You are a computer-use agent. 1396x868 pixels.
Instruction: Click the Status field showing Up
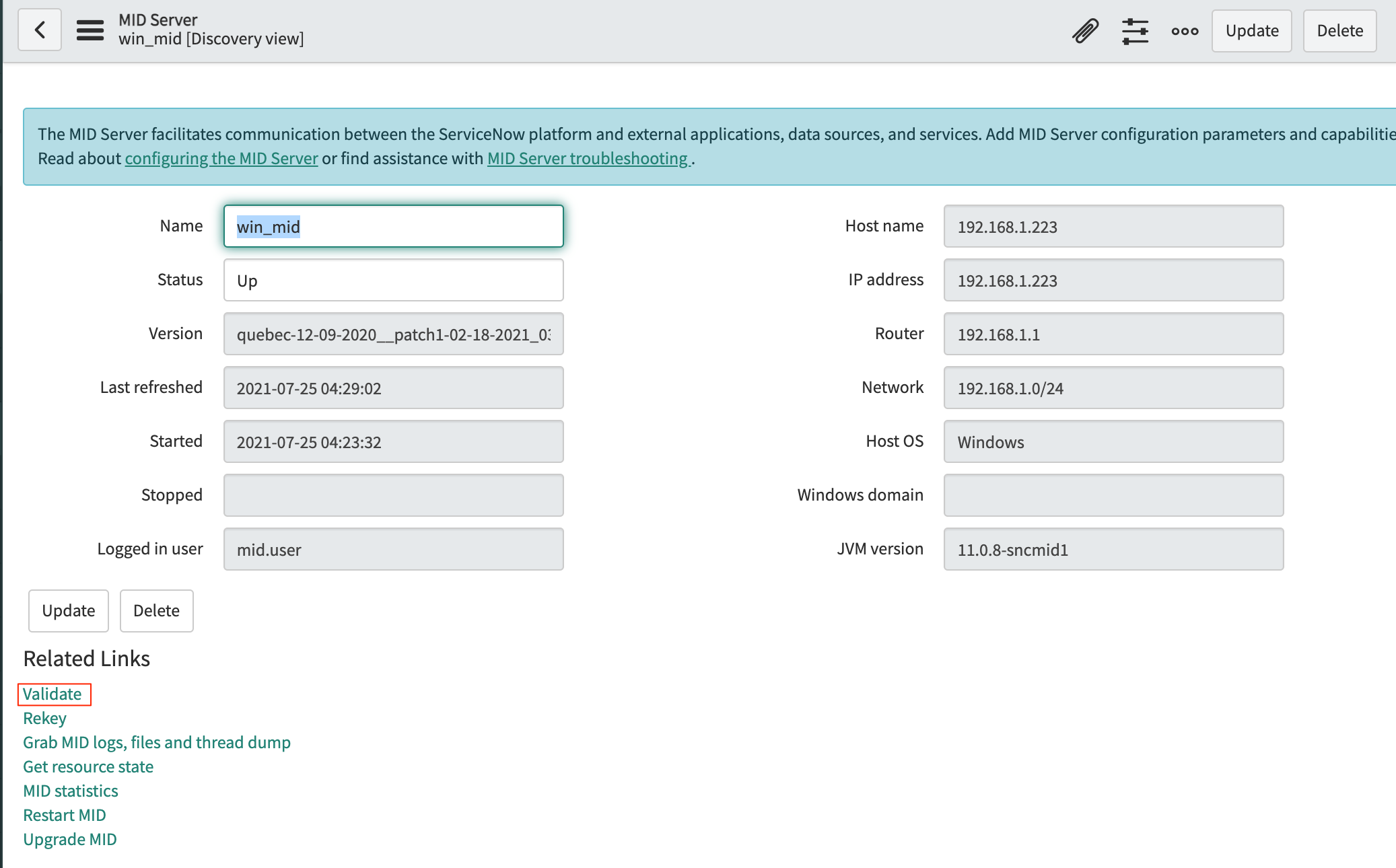392,281
